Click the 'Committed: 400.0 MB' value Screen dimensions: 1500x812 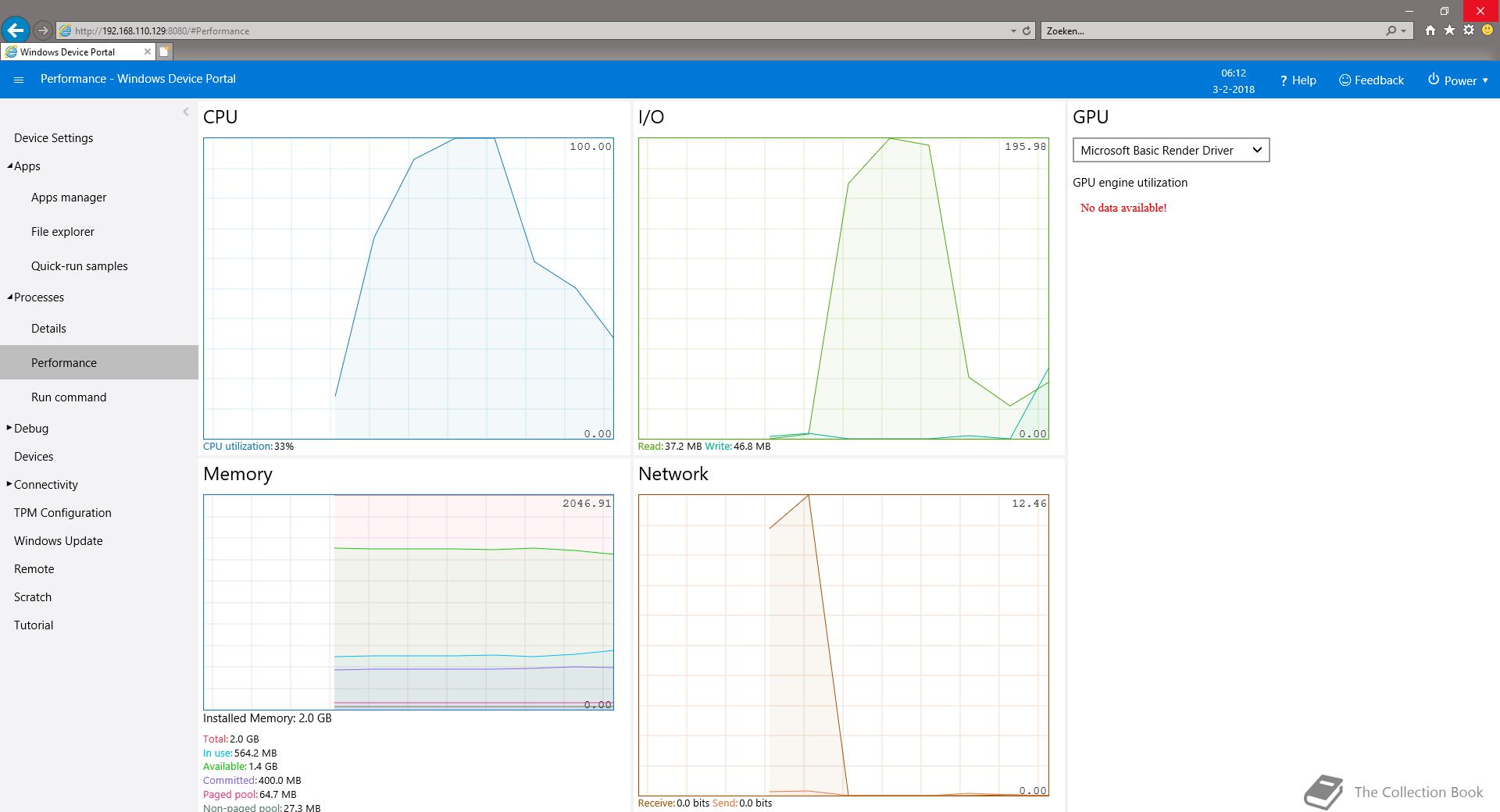click(x=252, y=781)
